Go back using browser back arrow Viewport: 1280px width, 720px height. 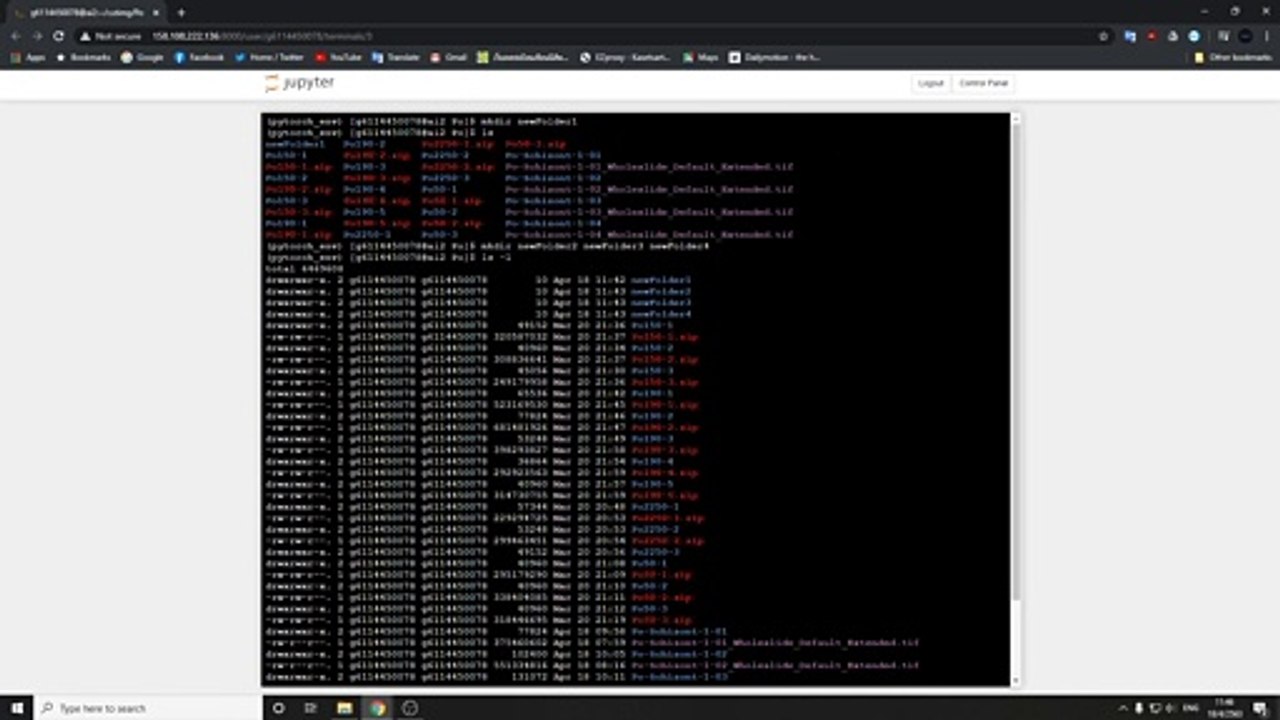15,36
